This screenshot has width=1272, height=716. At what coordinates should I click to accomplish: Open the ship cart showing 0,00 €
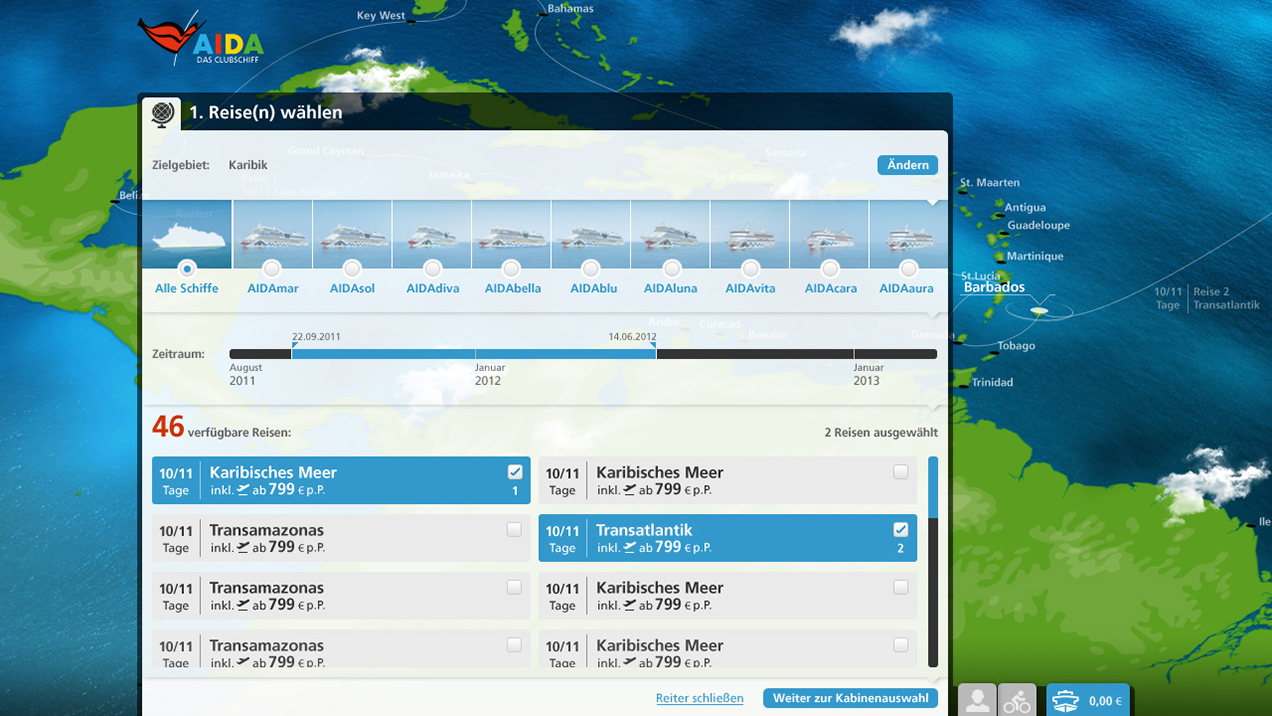[x=1088, y=700]
